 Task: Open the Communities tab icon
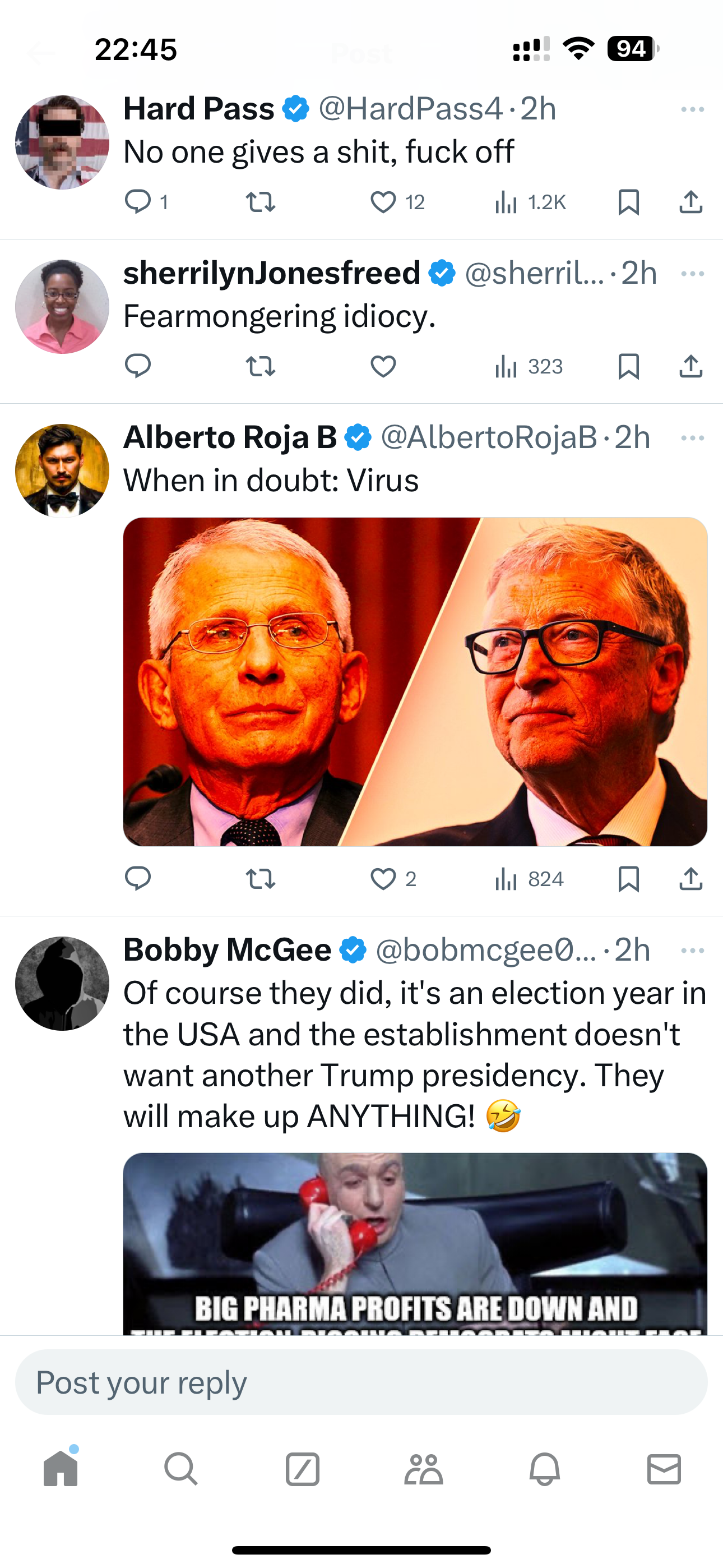[424, 1469]
